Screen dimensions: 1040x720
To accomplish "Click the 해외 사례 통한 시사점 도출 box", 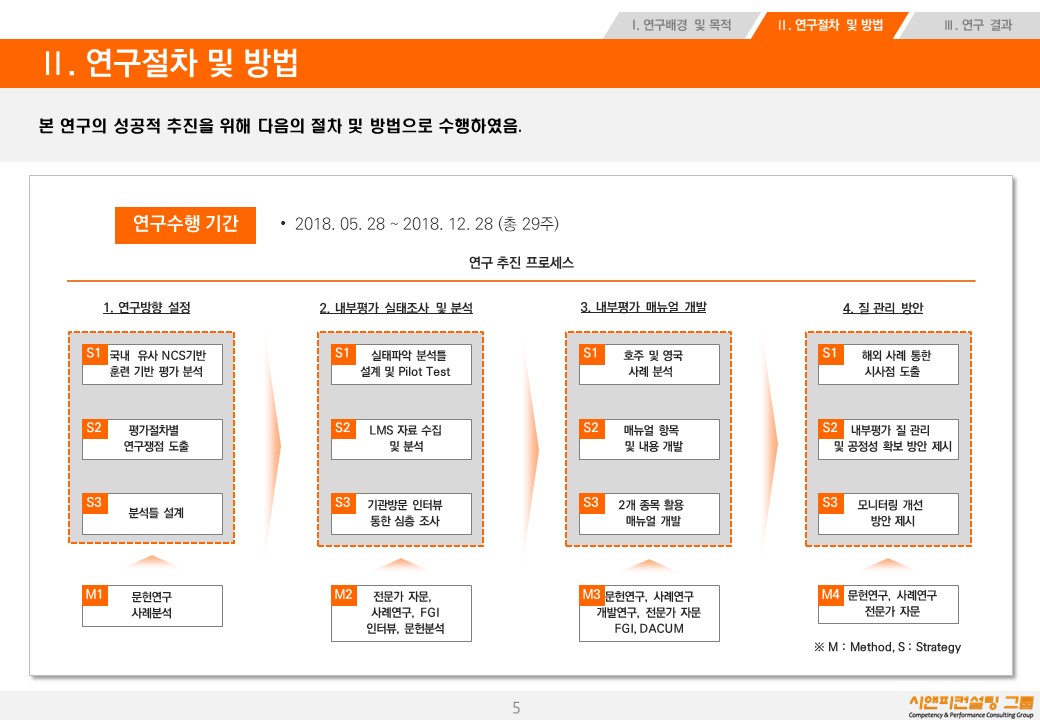I will (888, 364).
